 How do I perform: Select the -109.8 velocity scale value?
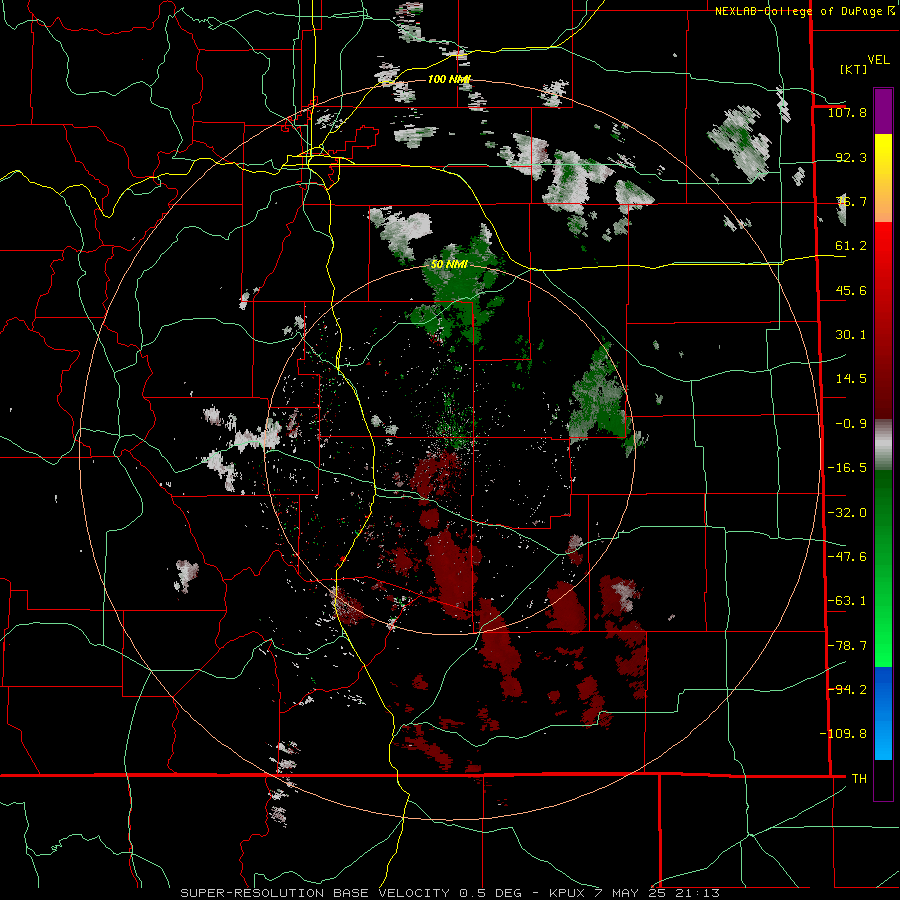[843, 734]
